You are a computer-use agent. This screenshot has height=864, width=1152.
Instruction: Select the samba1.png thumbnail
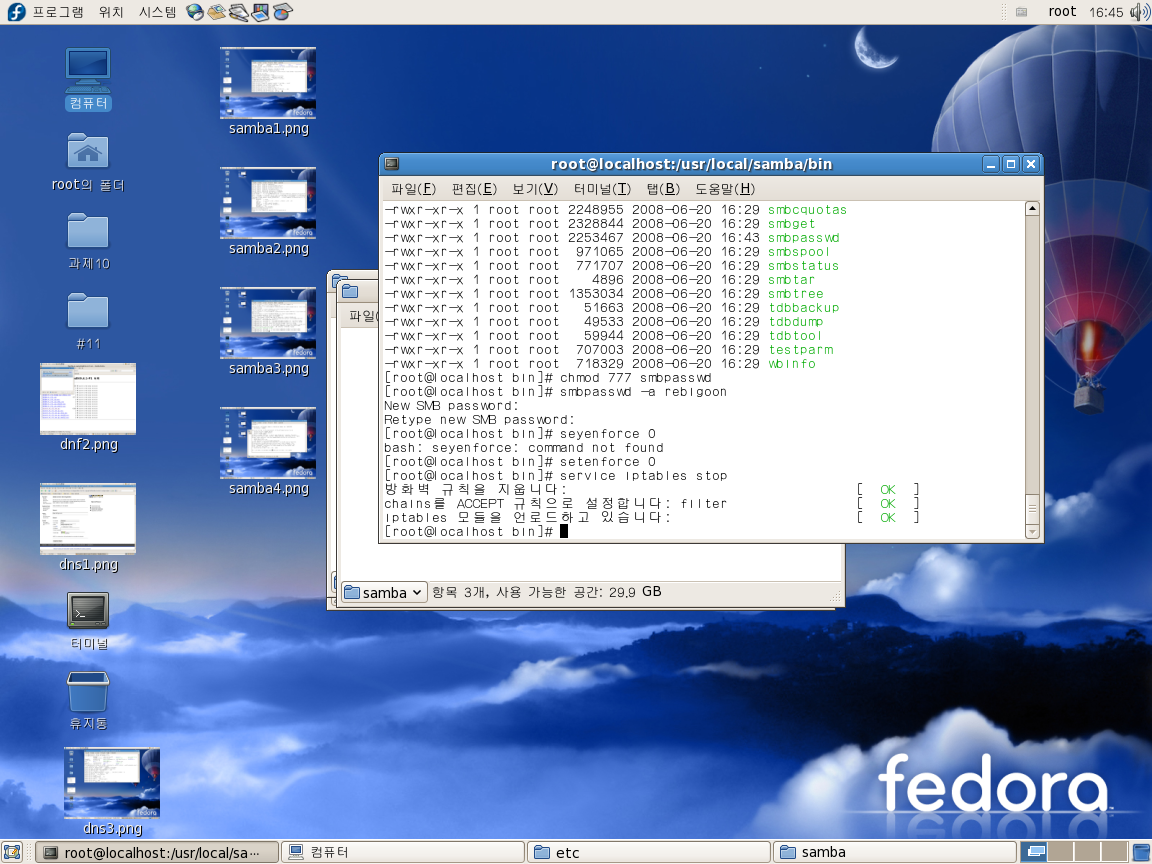[x=268, y=82]
